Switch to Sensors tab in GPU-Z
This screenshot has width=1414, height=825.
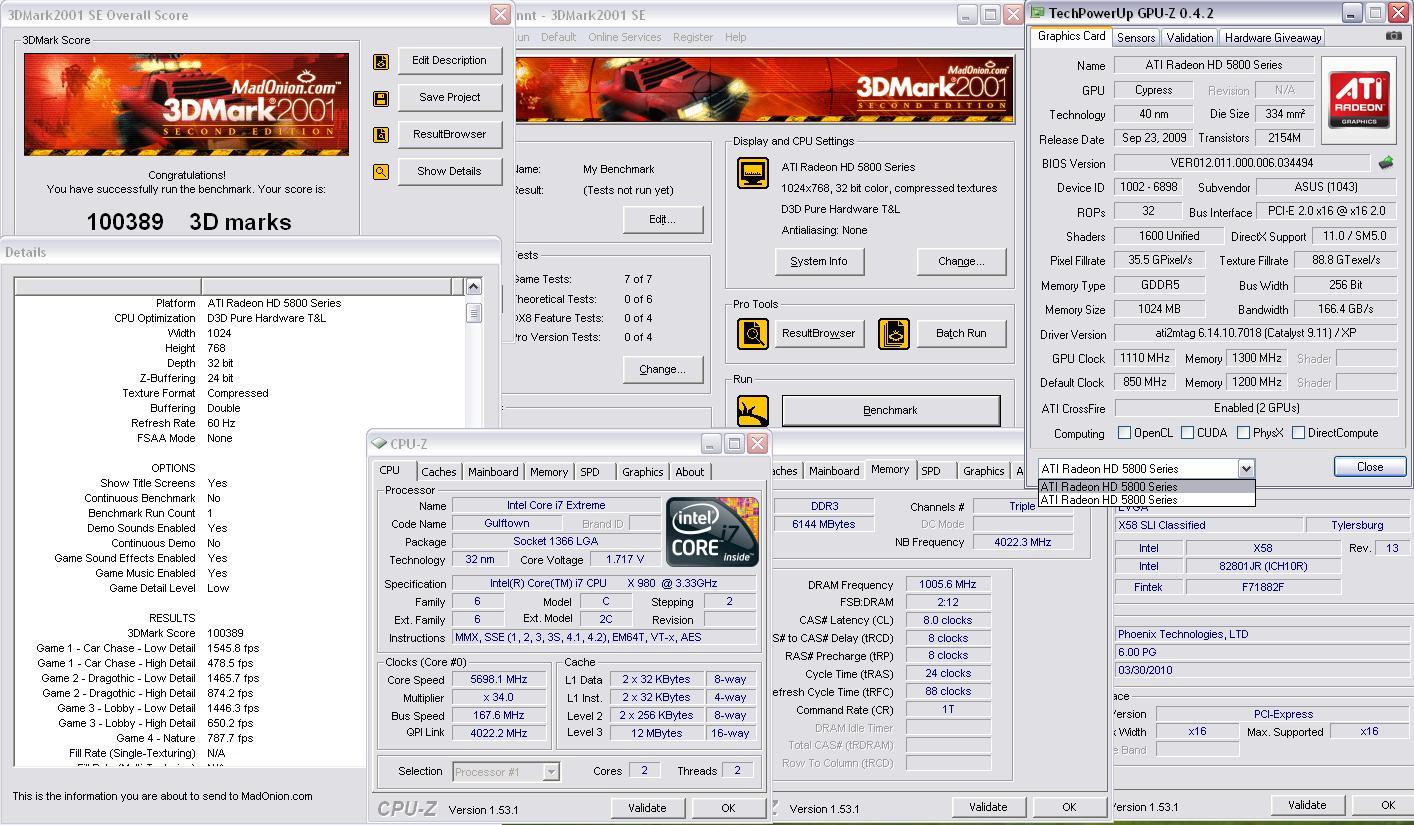[1136, 38]
